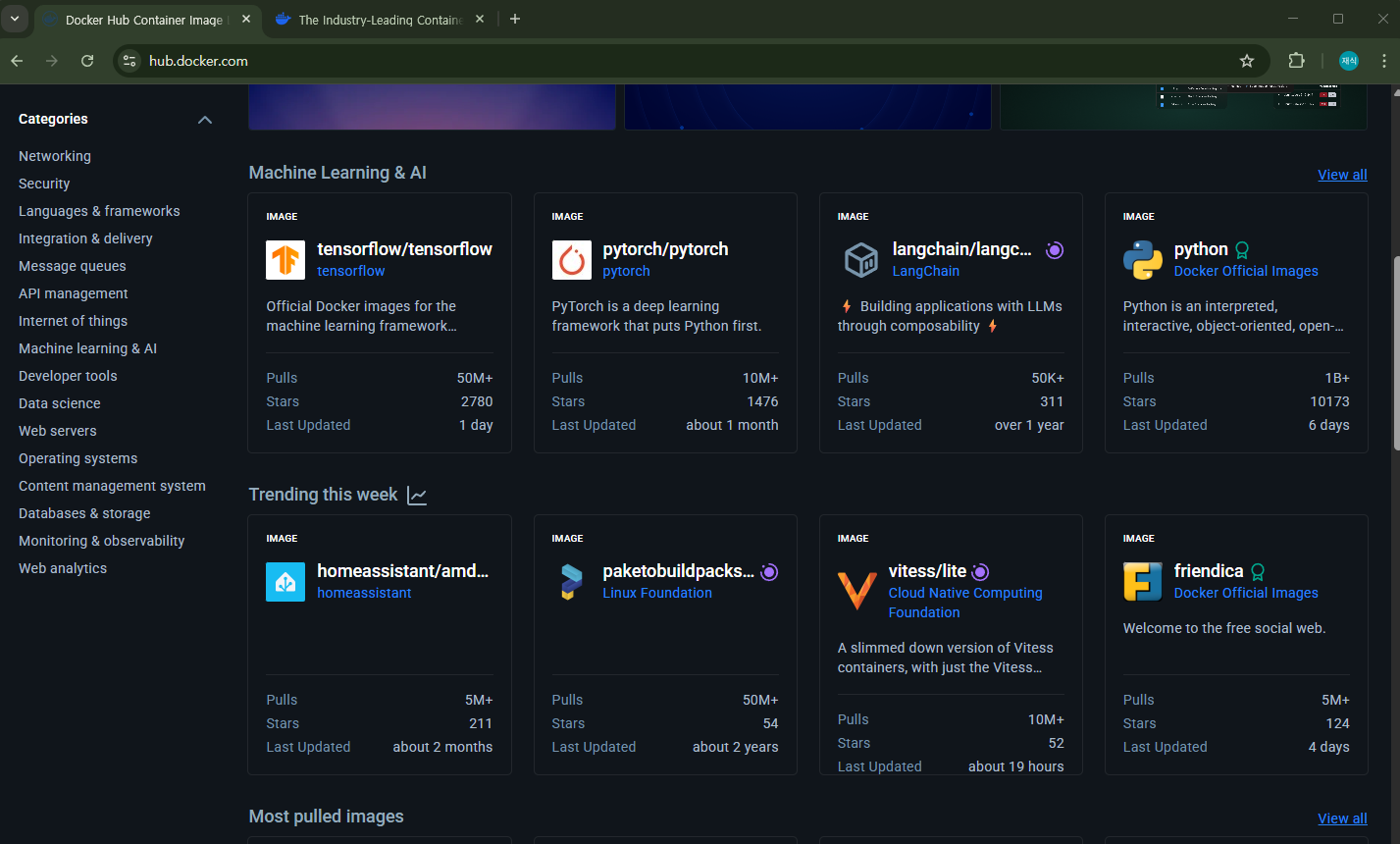
Task: Reload the page
Action: 87,61
